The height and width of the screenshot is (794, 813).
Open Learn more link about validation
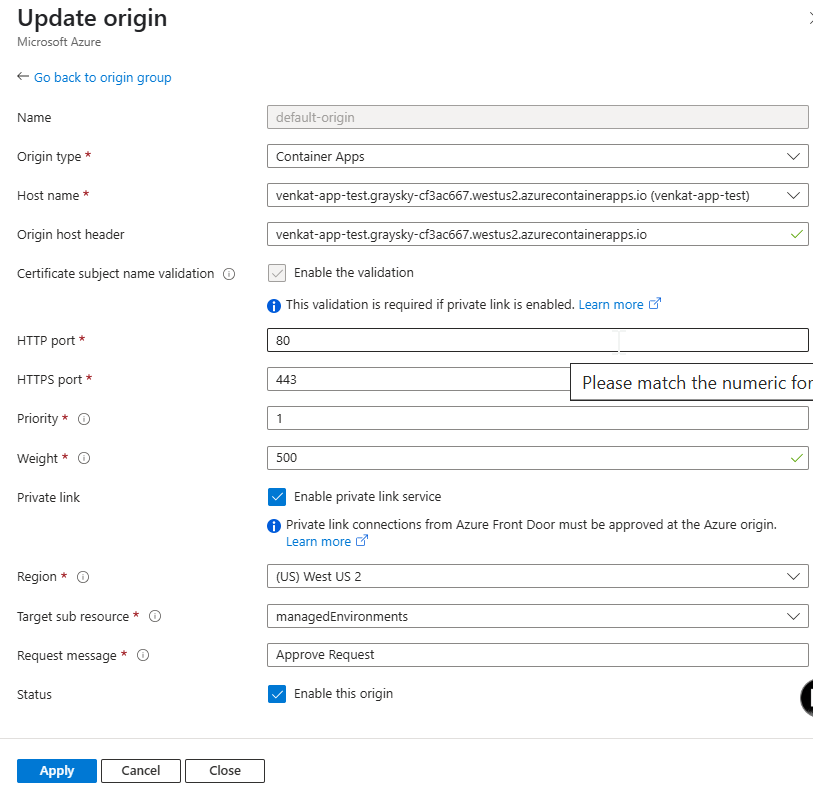[620, 304]
